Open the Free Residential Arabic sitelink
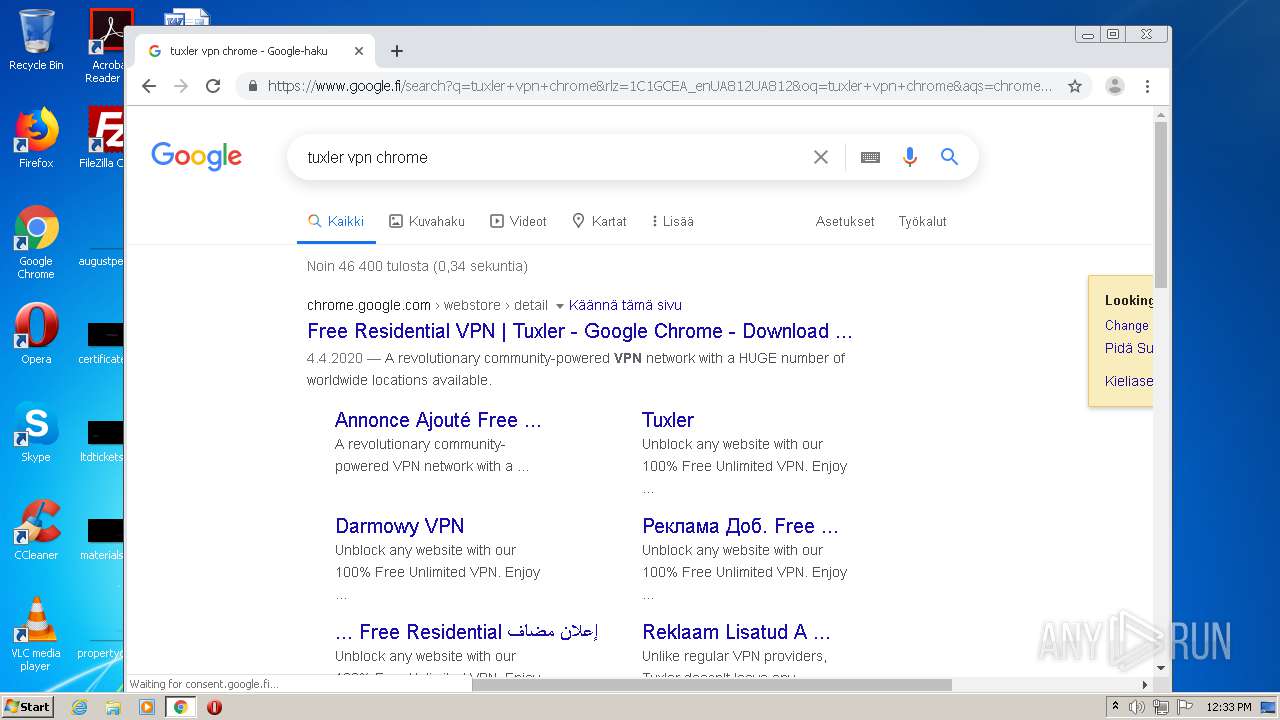1280x720 pixels. tap(467, 632)
